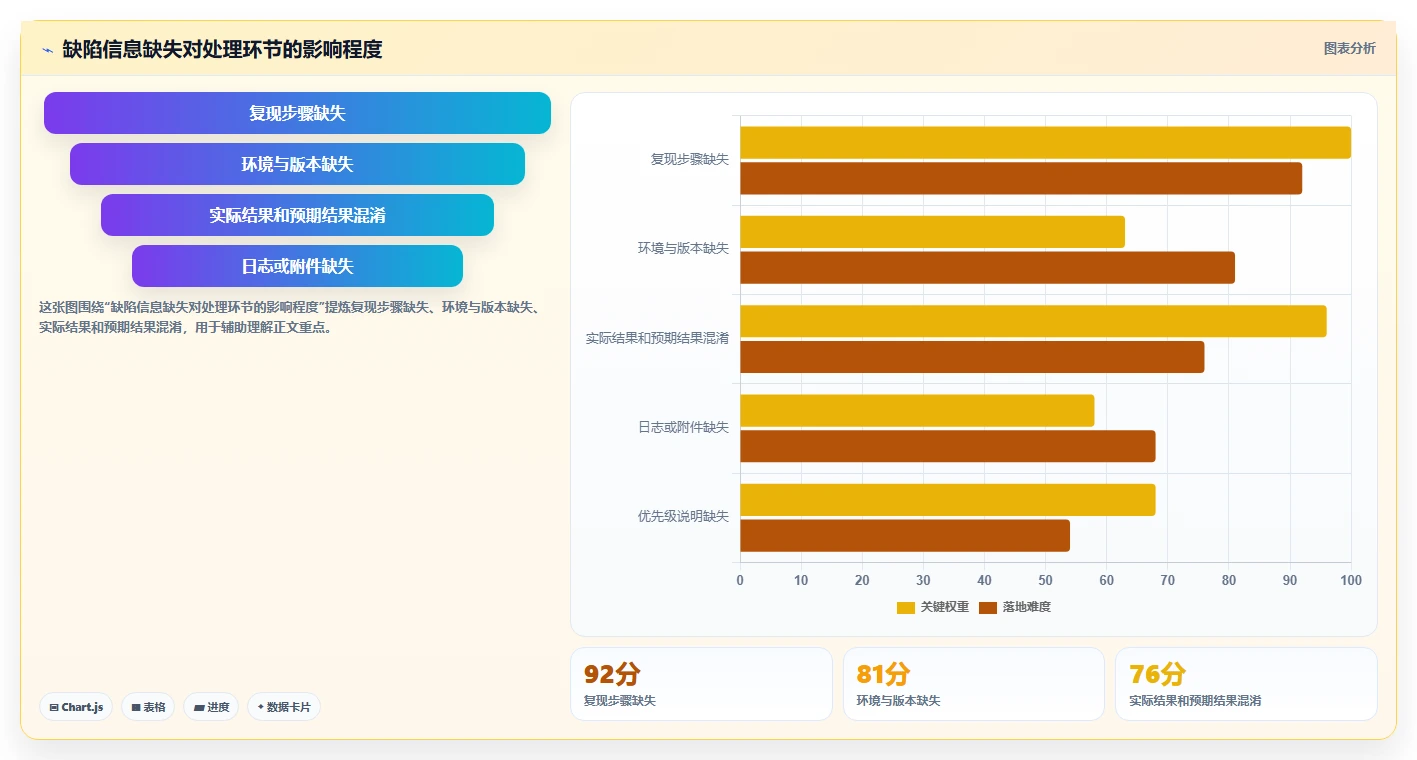The width and height of the screenshot is (1417, 760).
Task: Click the brown 落地难度 bar for 环境与版本缺失
Action: pos(987,268)
